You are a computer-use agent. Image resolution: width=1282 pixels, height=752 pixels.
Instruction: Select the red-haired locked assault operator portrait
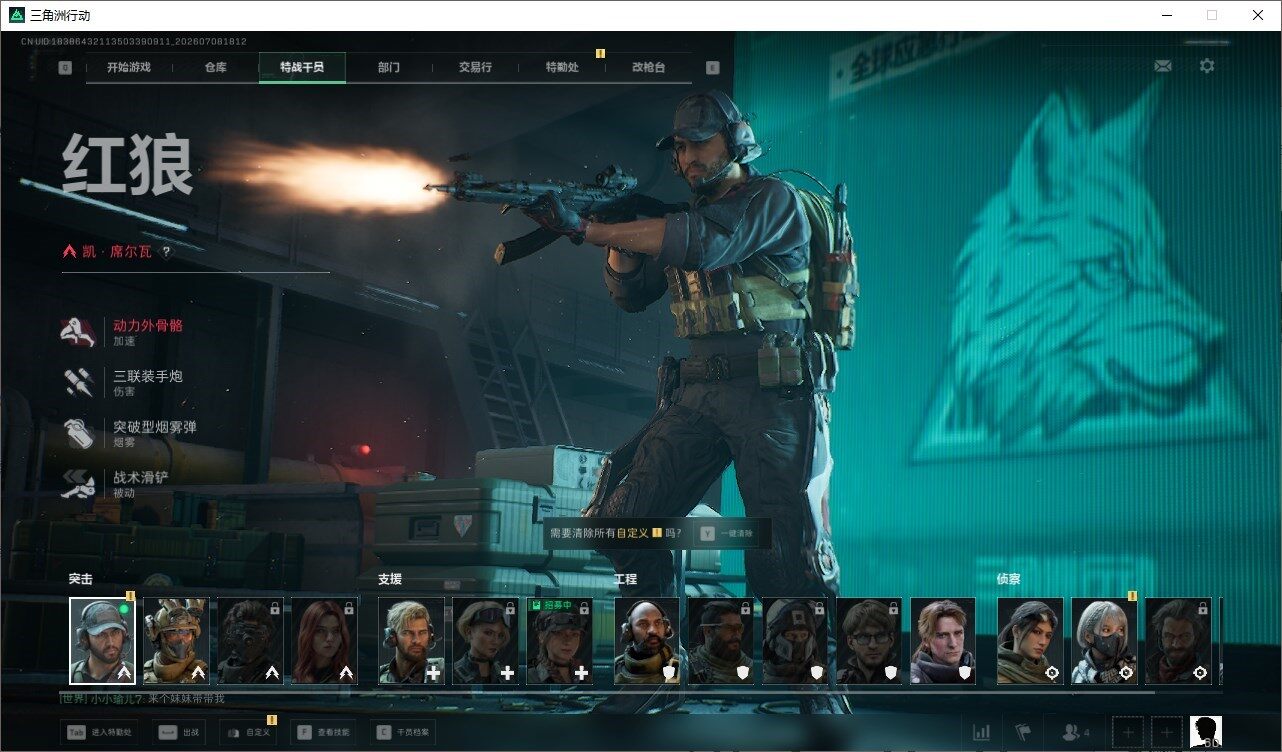point(324,641)
